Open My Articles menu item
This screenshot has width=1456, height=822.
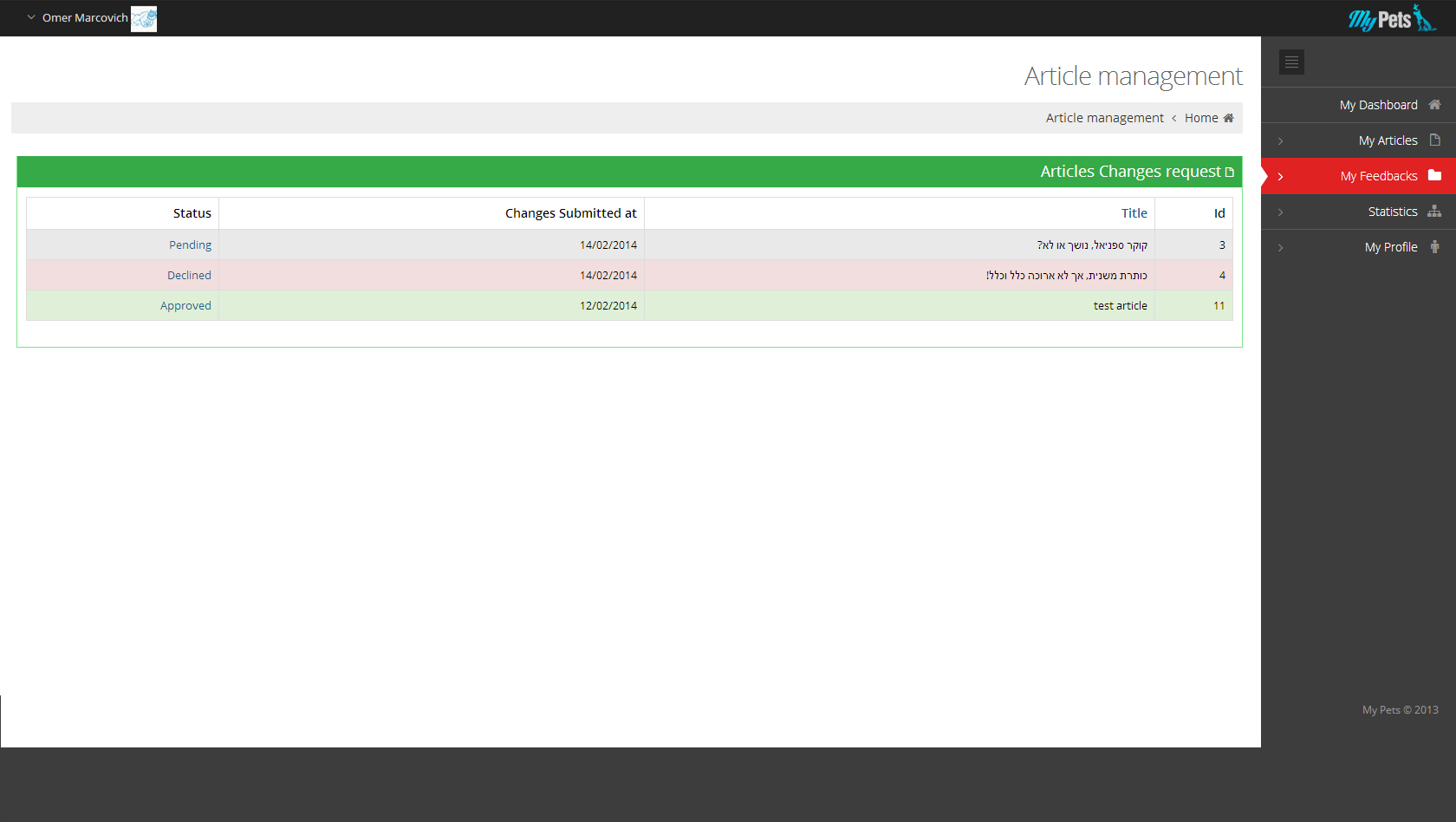point(1358,140)
